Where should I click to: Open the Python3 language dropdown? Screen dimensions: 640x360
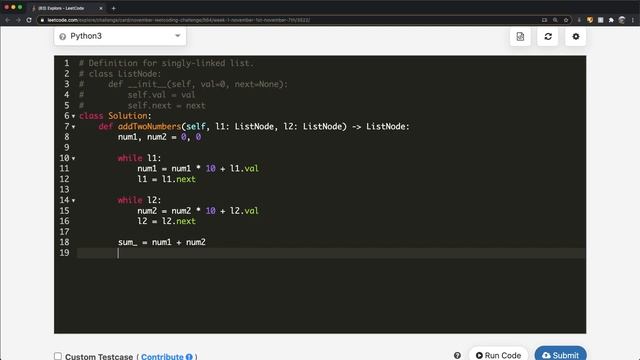120,36
